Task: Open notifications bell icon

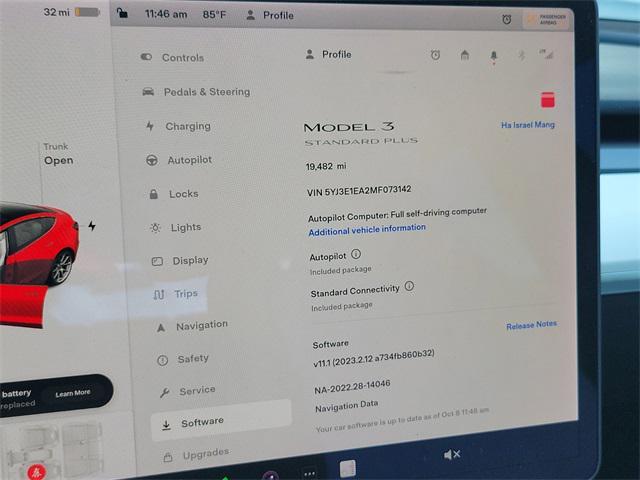Action: [493, 56]
